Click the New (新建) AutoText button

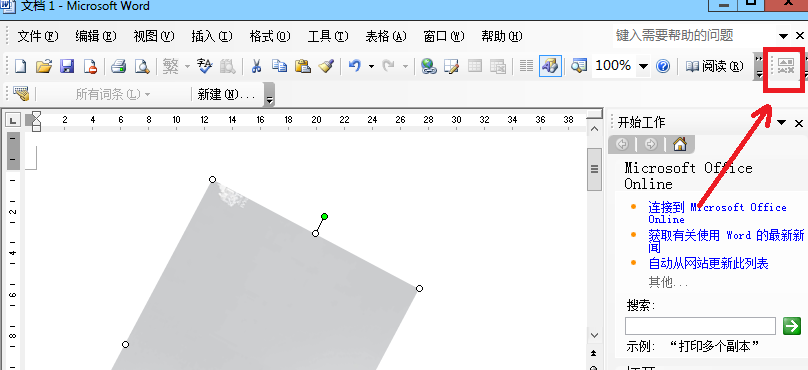226,94
